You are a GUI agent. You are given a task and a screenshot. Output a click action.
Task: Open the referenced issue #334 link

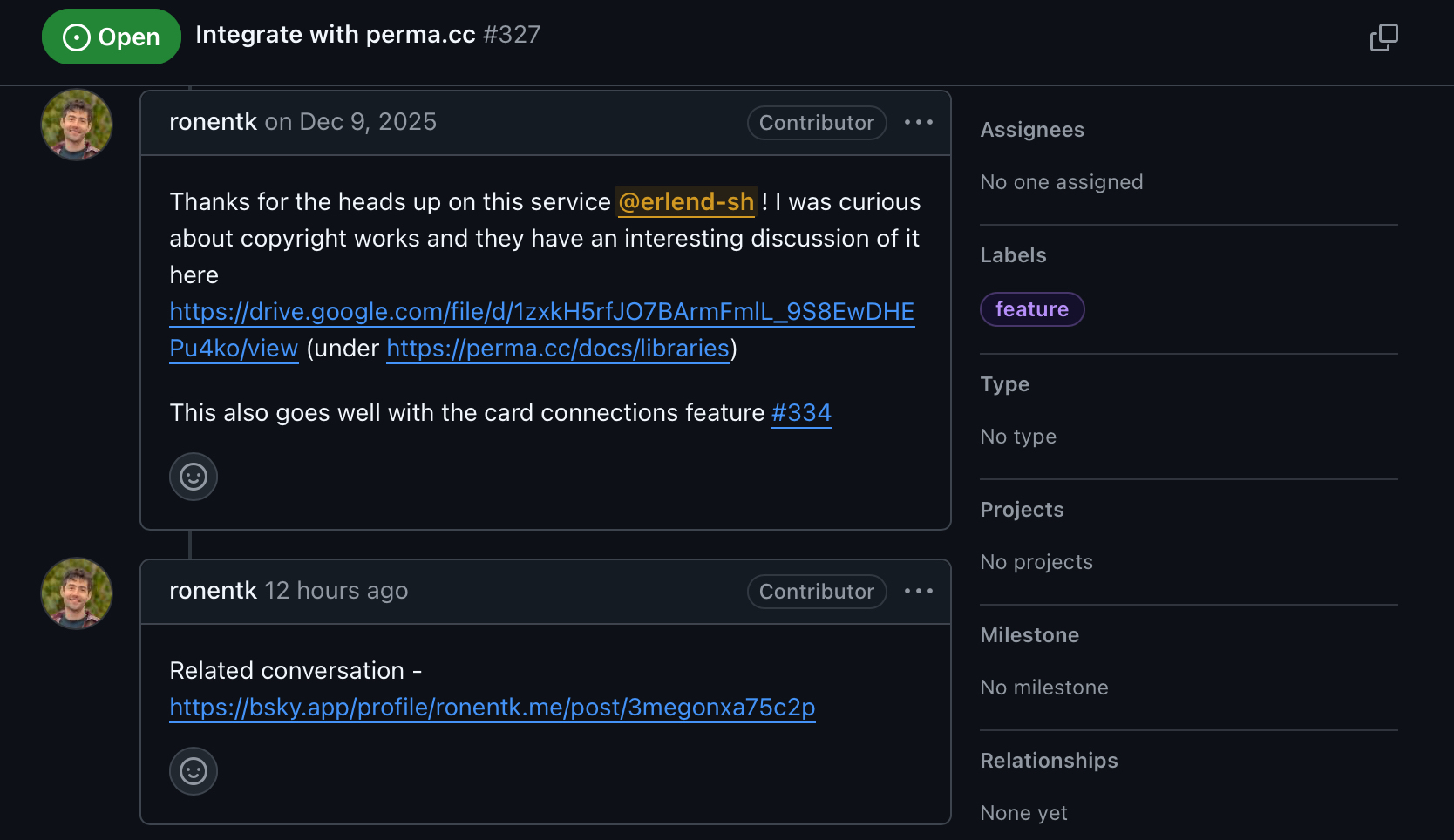pyautogui.click(x=801, y=413)
